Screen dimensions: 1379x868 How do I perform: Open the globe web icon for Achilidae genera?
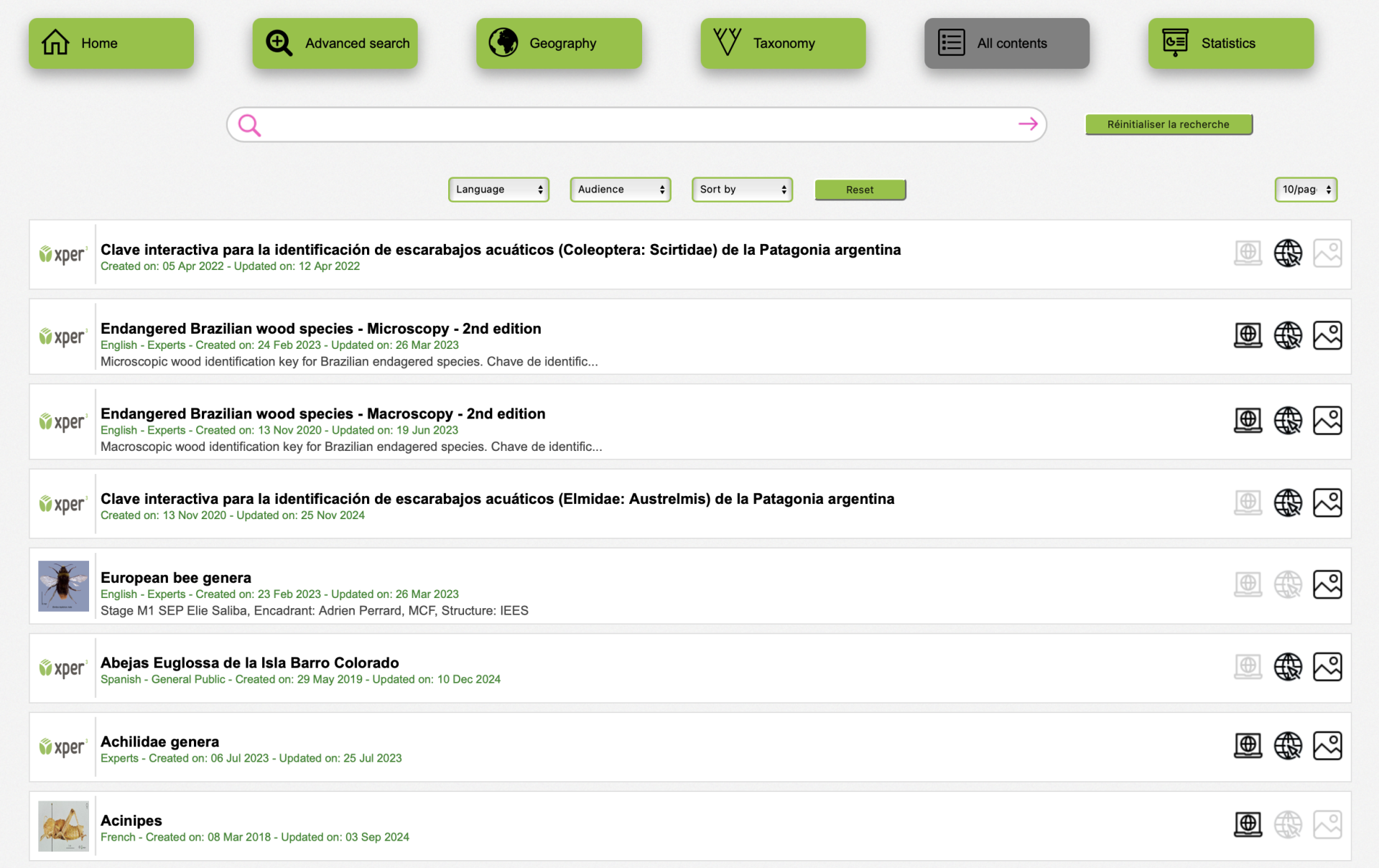point(1288,745)
